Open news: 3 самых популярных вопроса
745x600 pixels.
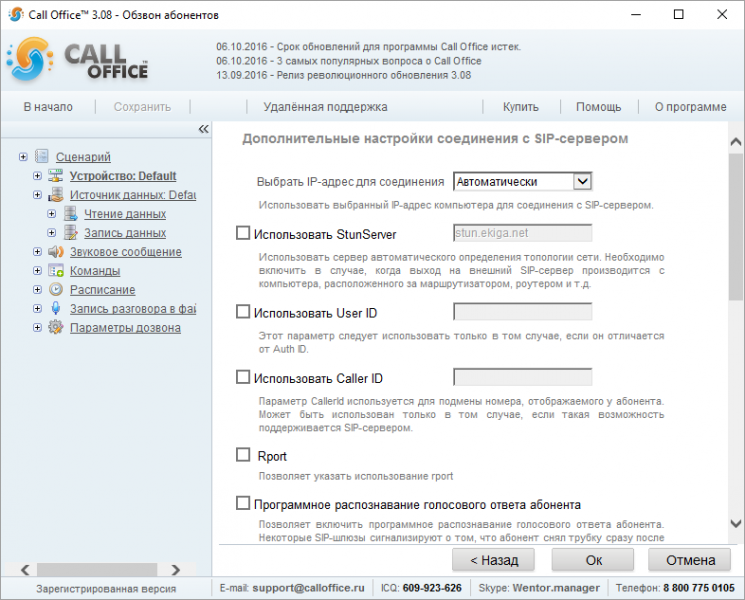coord(349,61)
